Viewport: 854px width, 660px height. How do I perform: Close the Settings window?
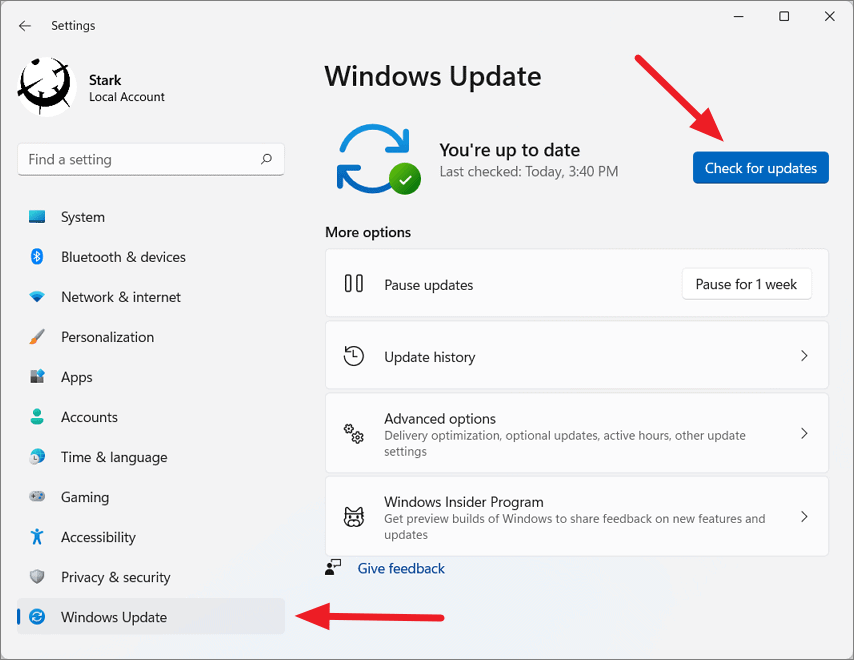829,16
